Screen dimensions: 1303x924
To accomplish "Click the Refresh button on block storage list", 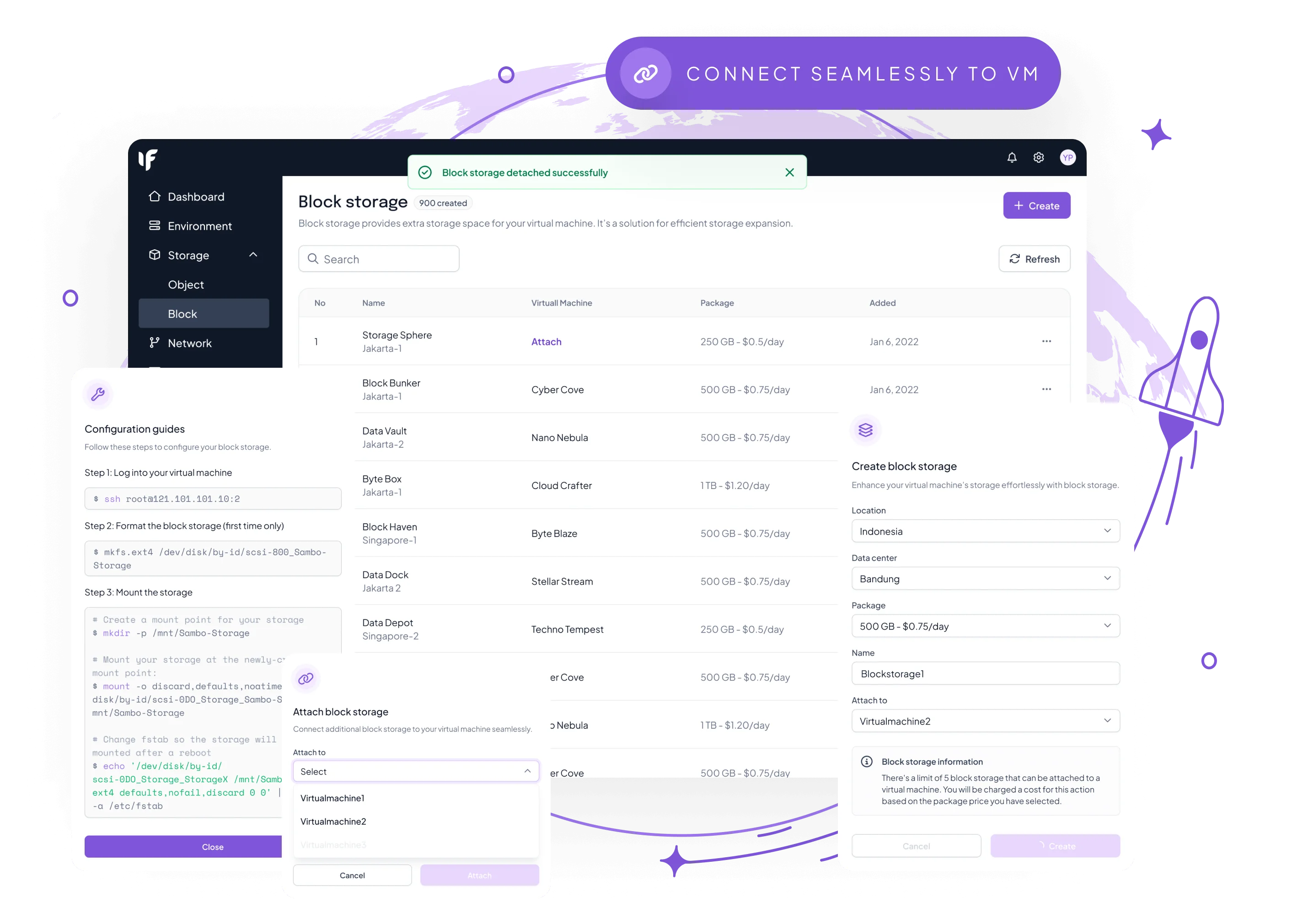I will tap(1034, 259).
